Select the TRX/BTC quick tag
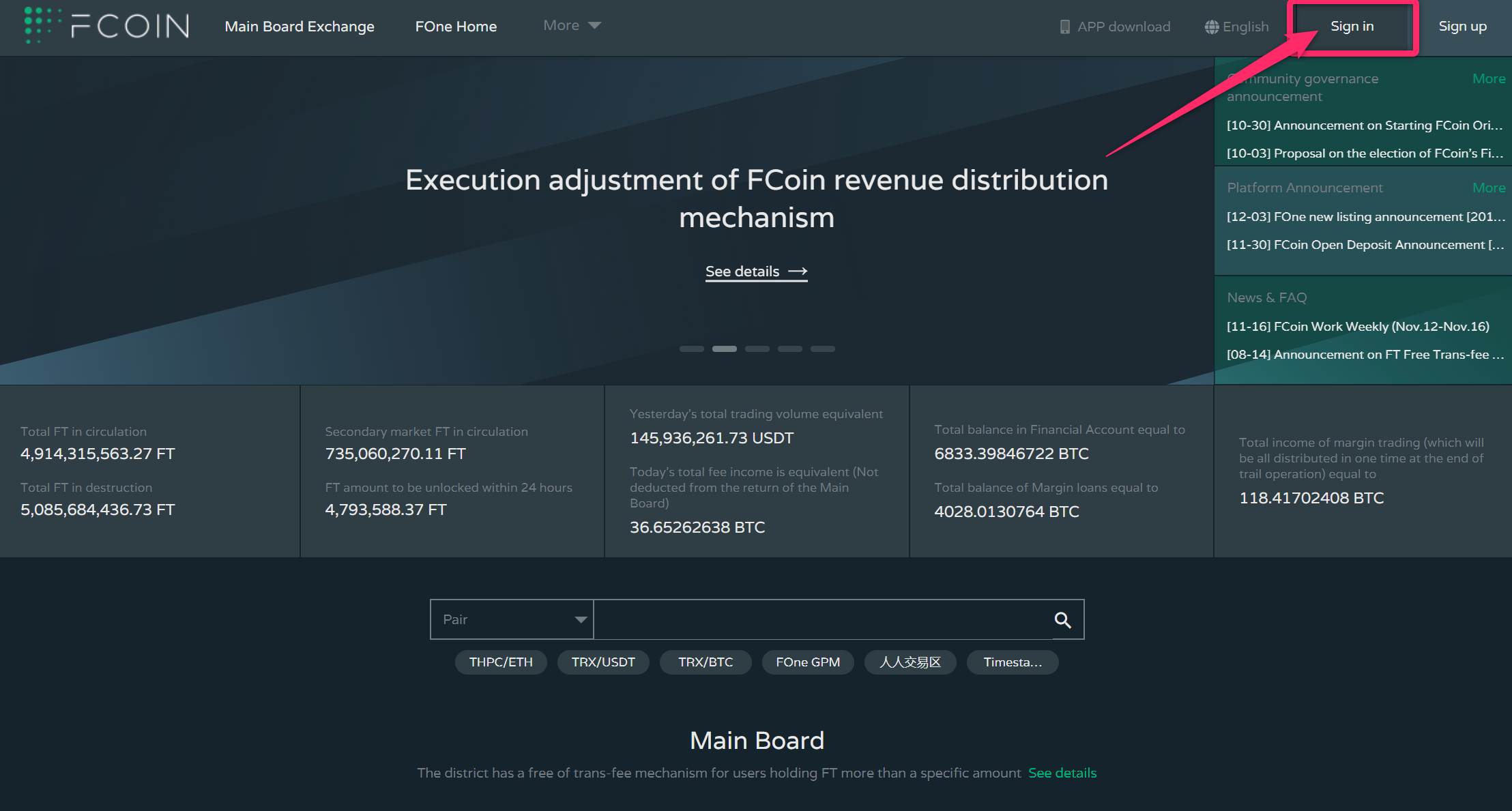This screenshot has width=1512, height=811. coord(706,662)
